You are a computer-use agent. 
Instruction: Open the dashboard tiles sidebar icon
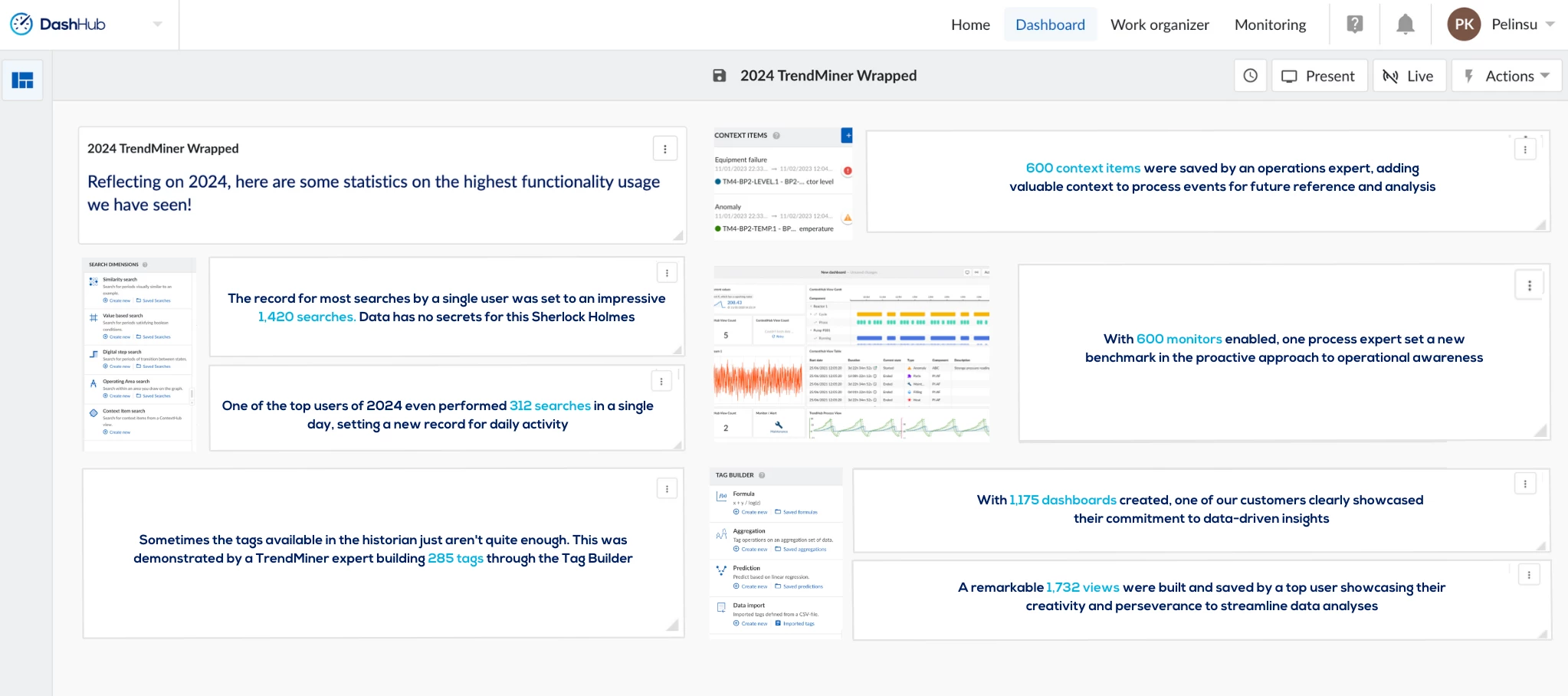[22, 80]
